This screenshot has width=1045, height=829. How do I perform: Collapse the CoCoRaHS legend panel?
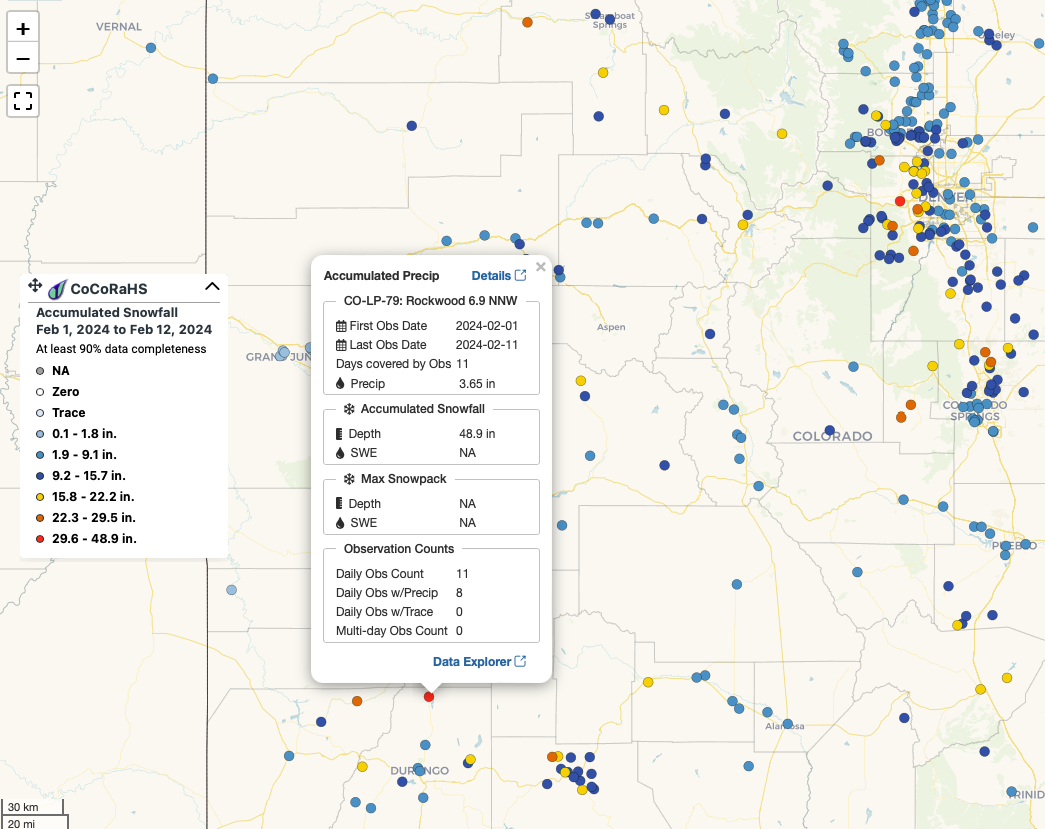(x=212, y=287)
